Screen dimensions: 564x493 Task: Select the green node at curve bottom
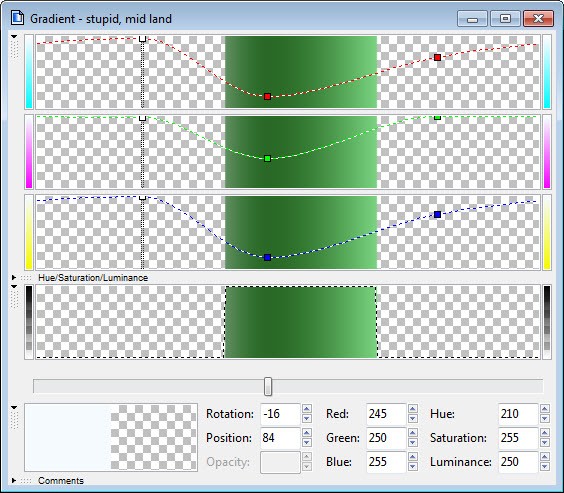[x=267, y=158]
